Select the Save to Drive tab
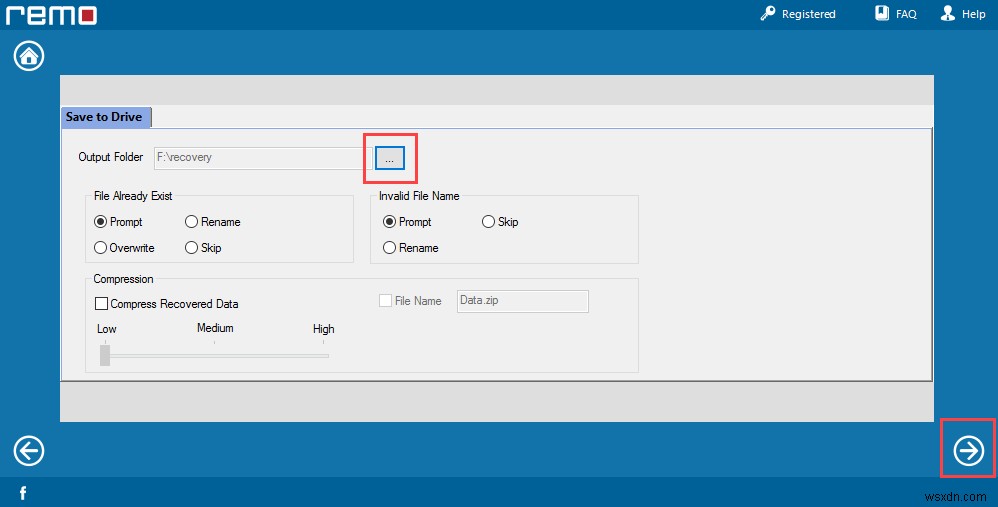The width and height of the screenshot is (998, 507). pos(106,117)
